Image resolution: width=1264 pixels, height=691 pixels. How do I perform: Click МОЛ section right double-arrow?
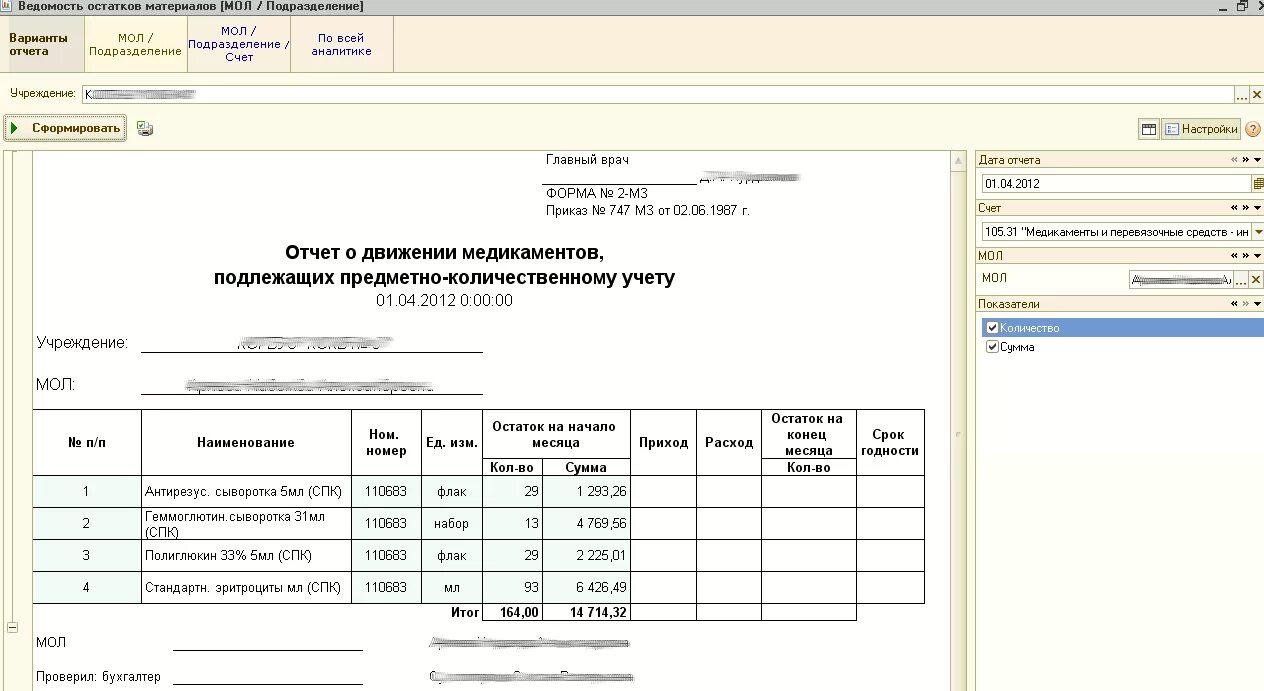[1245, 256]
